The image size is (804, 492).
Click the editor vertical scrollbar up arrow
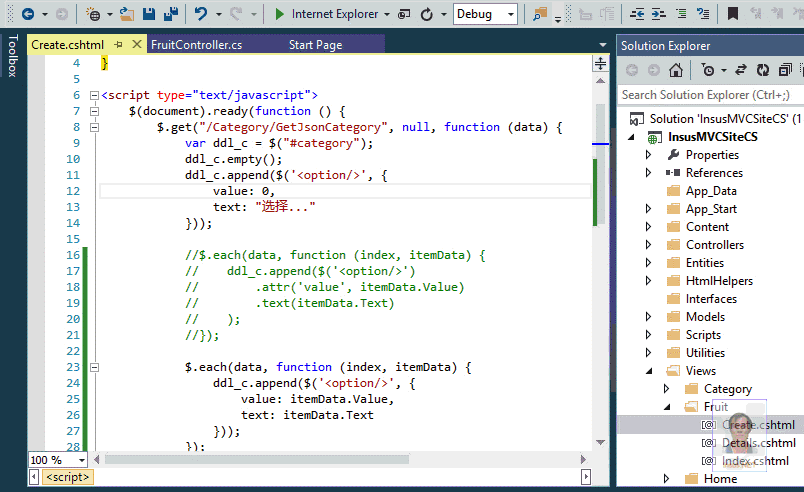(600, 81)
